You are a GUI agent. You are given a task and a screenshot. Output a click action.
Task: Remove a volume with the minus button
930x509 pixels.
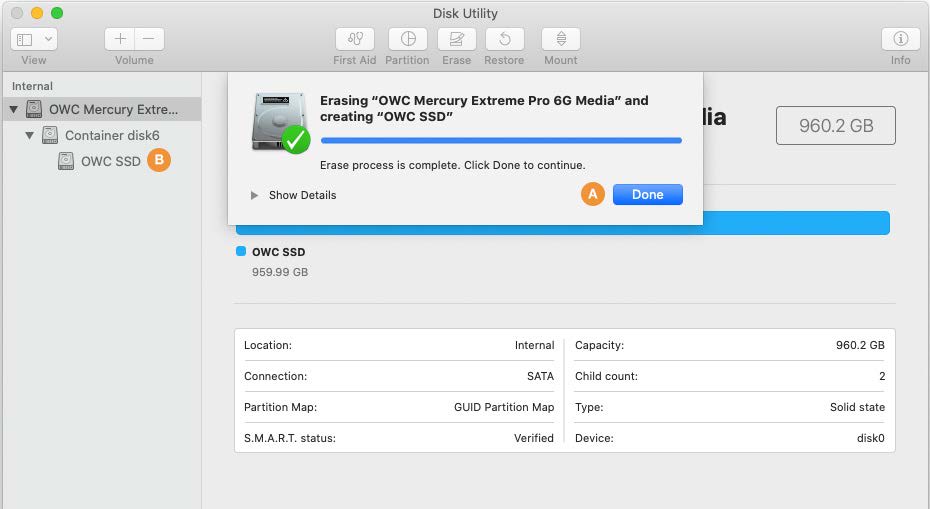tap(149, 39)
